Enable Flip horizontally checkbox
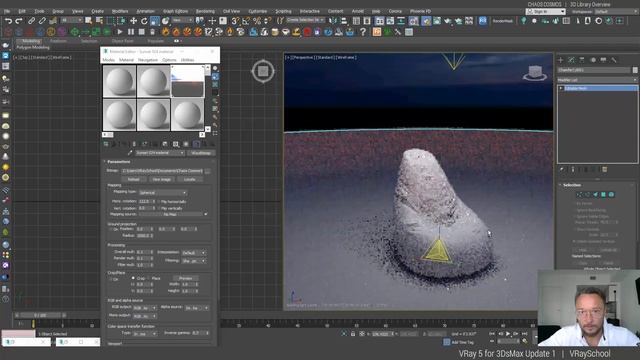This screenshot has width=640, height=360. (x=158, y=202)
